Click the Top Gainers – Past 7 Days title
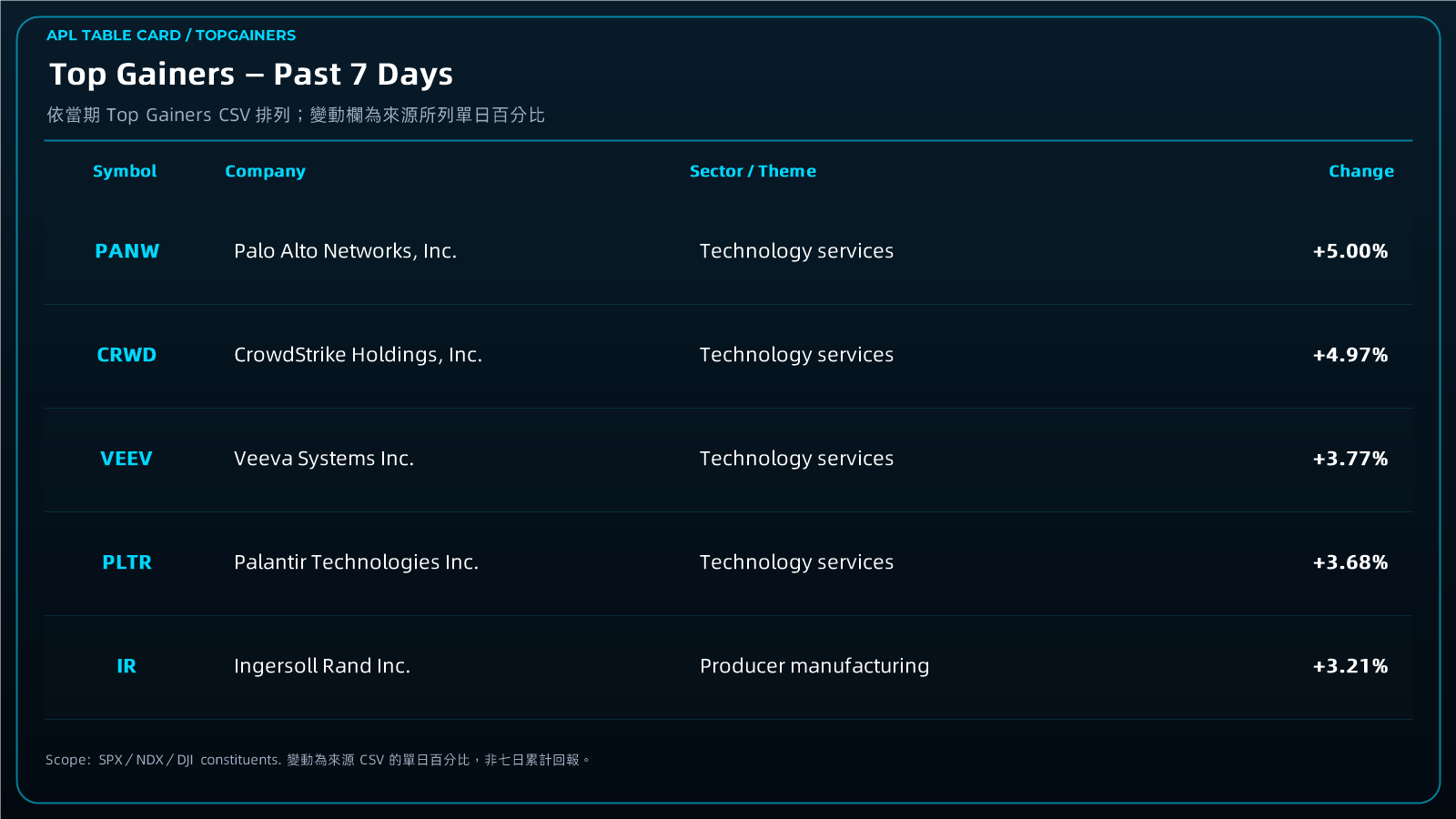This screenshot has width=1456, height=819. [251, 75]
